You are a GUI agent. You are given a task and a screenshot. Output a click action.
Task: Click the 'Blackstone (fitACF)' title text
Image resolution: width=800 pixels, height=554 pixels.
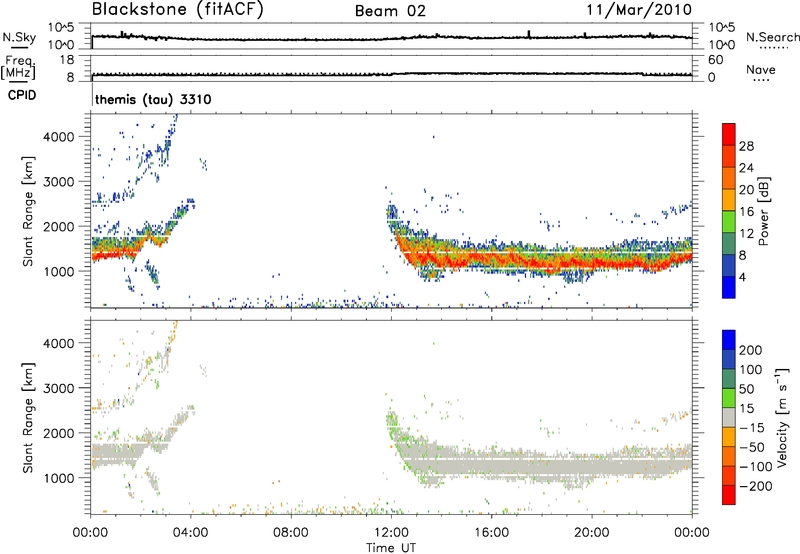click(178, 9)
